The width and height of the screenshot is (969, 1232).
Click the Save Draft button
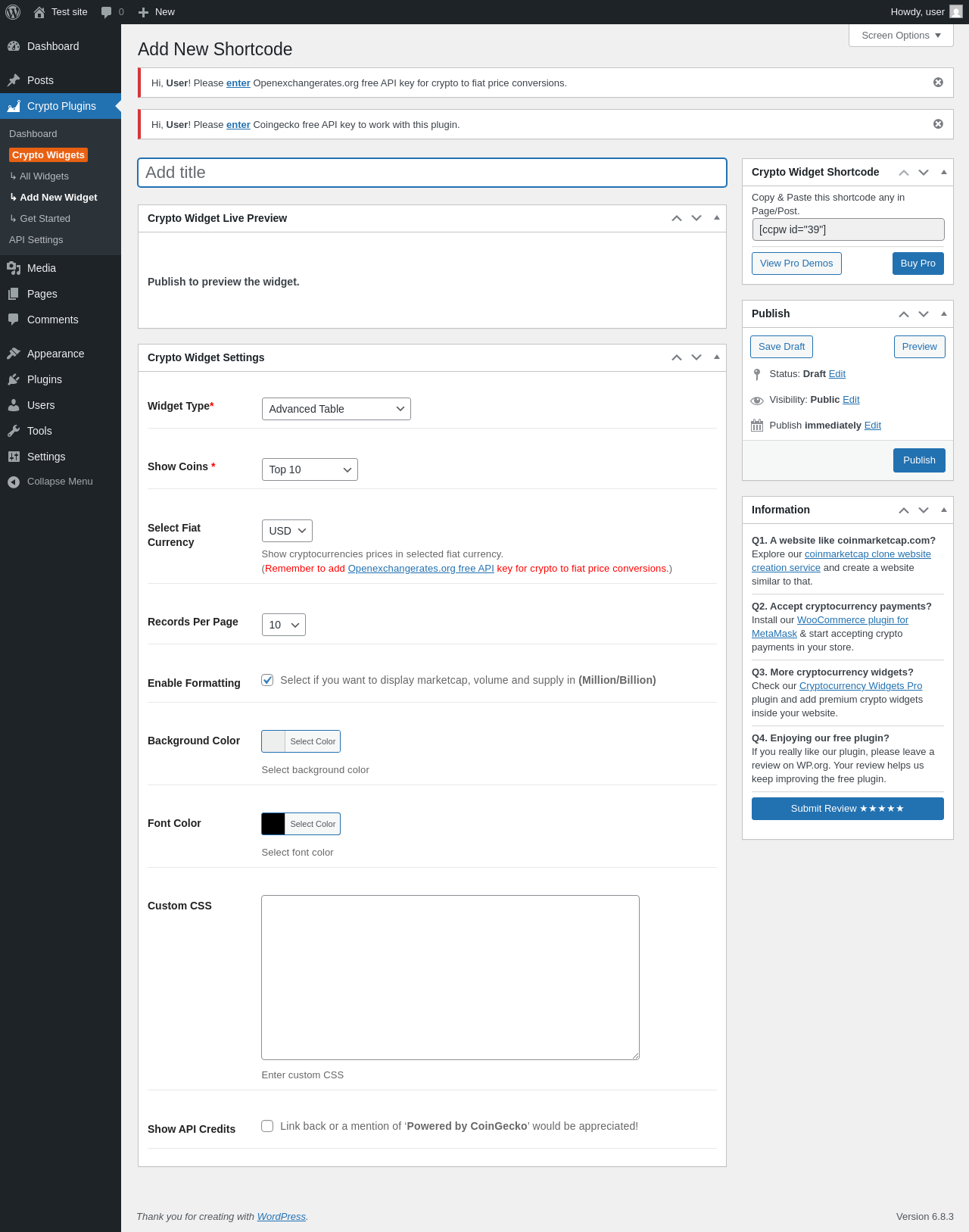781,347
